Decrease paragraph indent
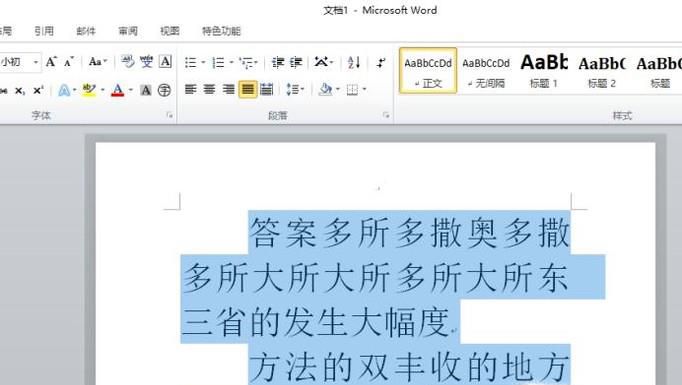 pos(277,63)
